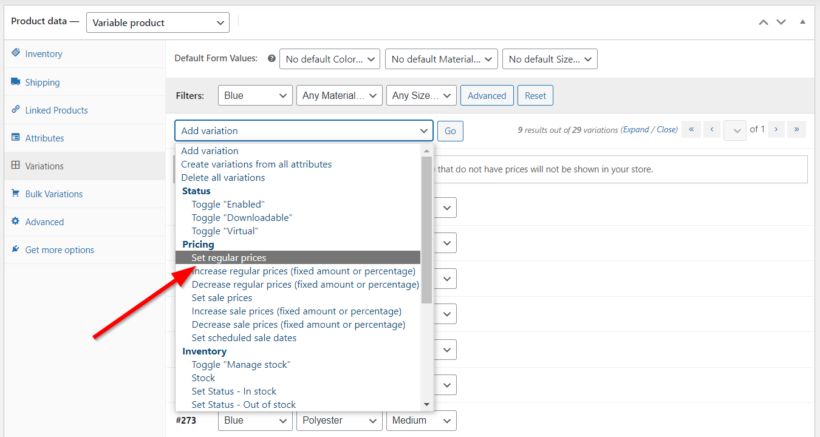
Task: Click the Expand variations link
Action: [636, 130]
